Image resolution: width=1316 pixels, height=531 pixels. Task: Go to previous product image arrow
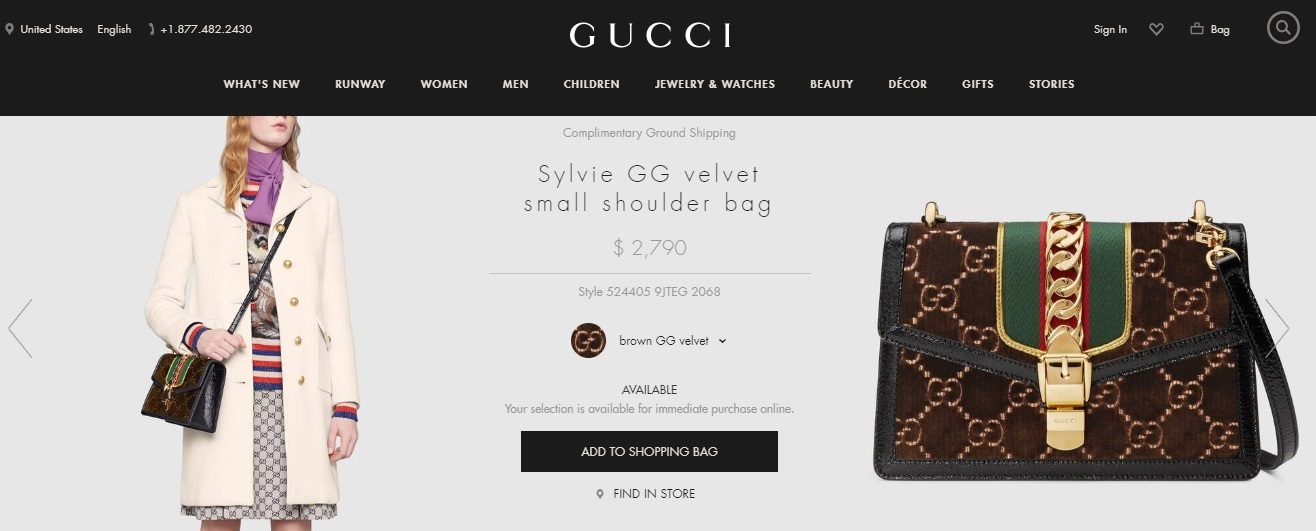[x=20, y=328]
